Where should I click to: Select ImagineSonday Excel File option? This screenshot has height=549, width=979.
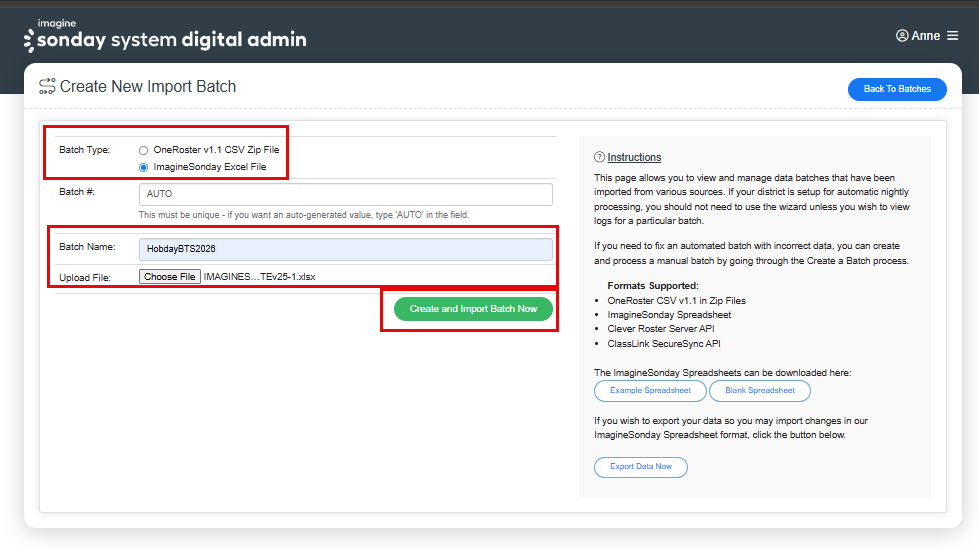point(144,167)
